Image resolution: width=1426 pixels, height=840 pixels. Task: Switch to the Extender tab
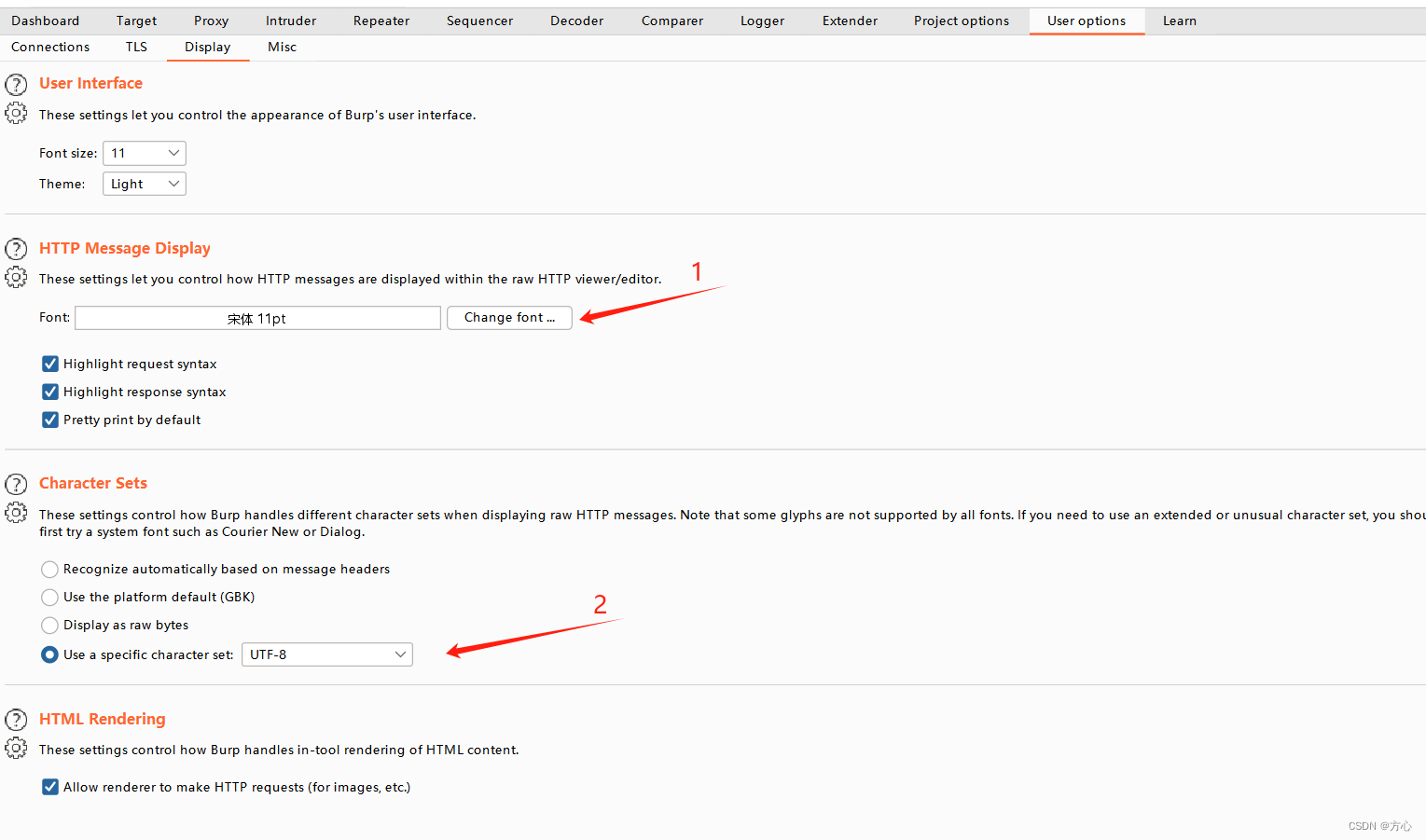click(850, 21)
